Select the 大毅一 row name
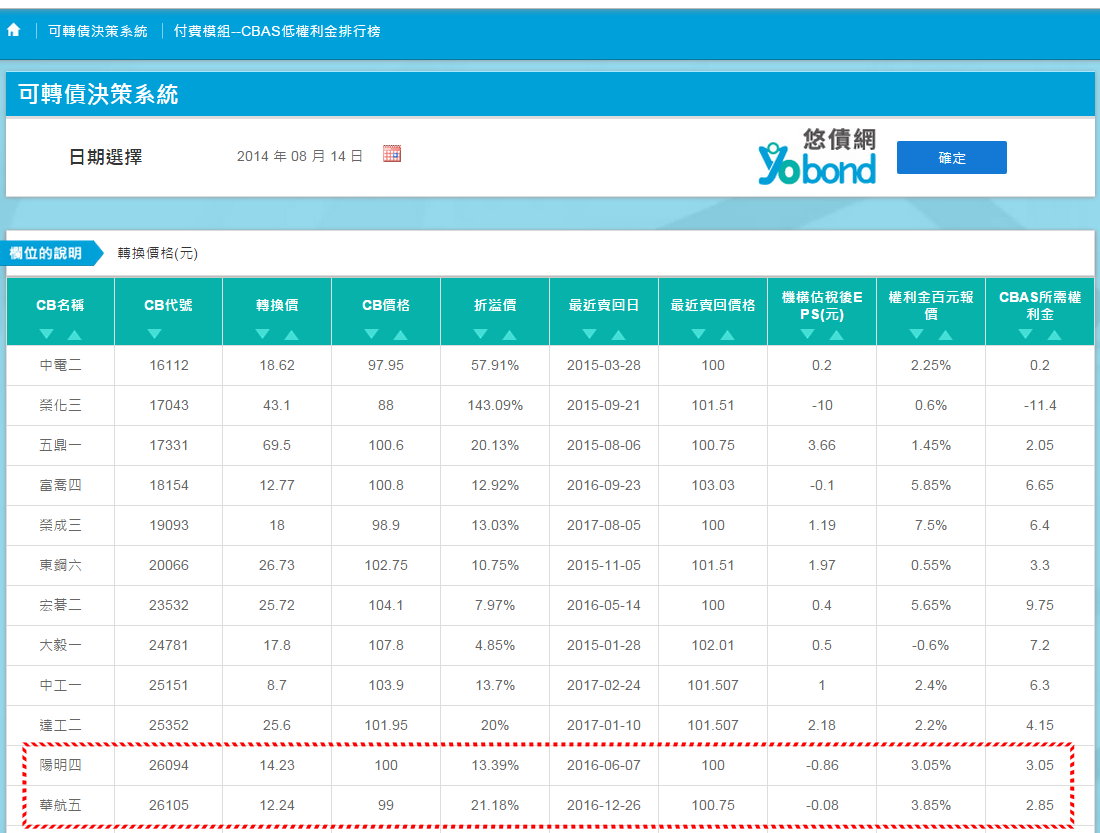This screenshot has width=1100, height=833. click(60, 645)
